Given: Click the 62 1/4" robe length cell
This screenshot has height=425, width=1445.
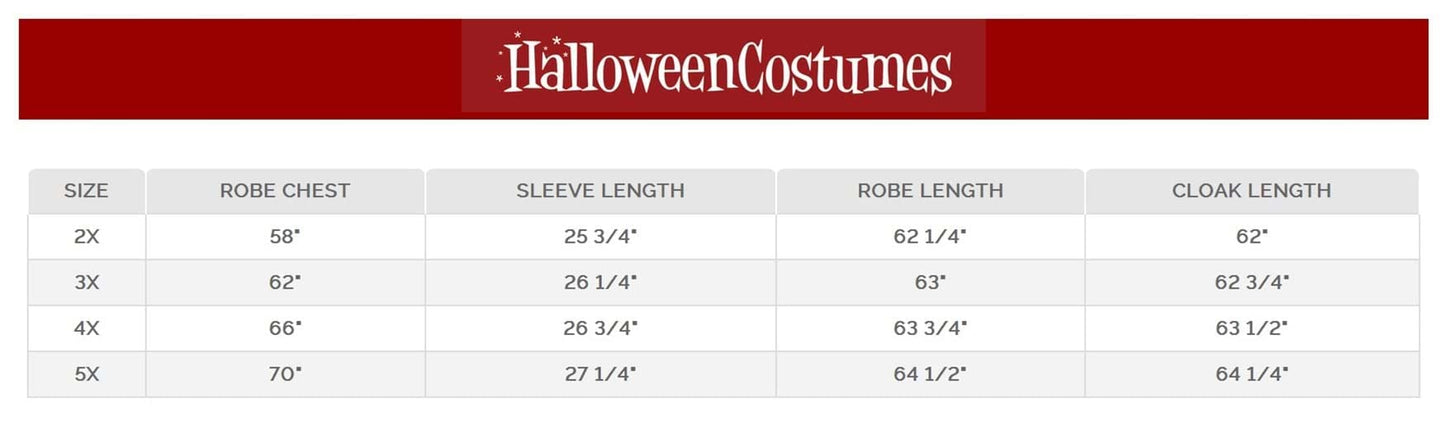Looking at the screenshot, I should (930, 237).
